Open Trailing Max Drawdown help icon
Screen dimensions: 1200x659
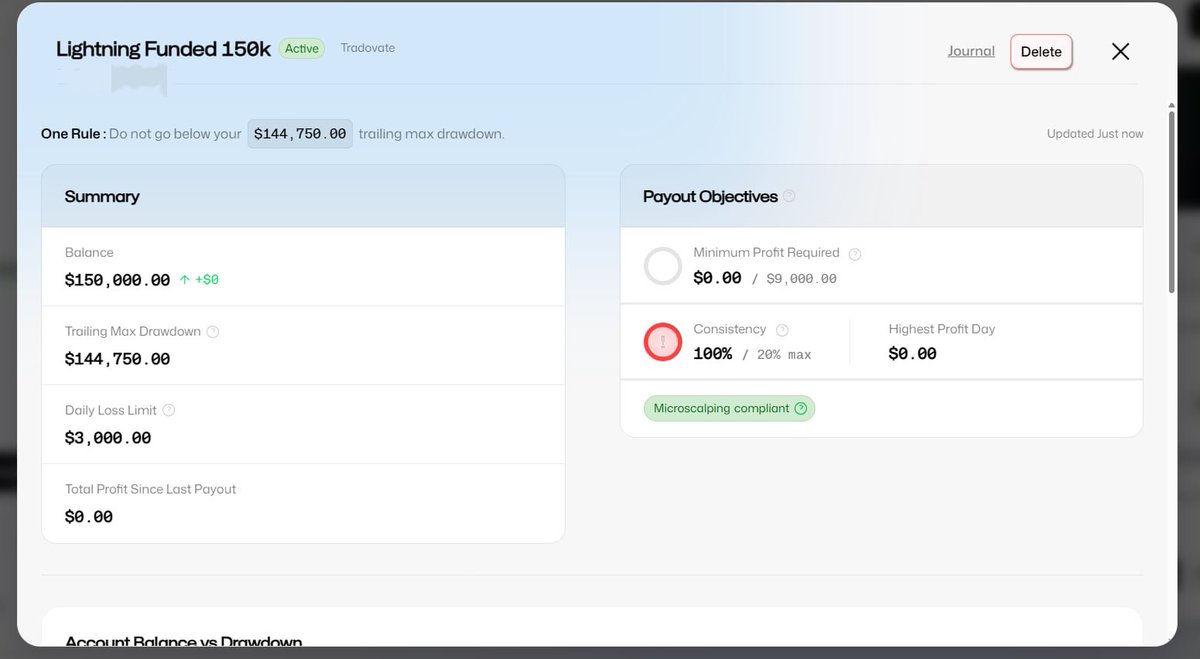coord(212,331)
